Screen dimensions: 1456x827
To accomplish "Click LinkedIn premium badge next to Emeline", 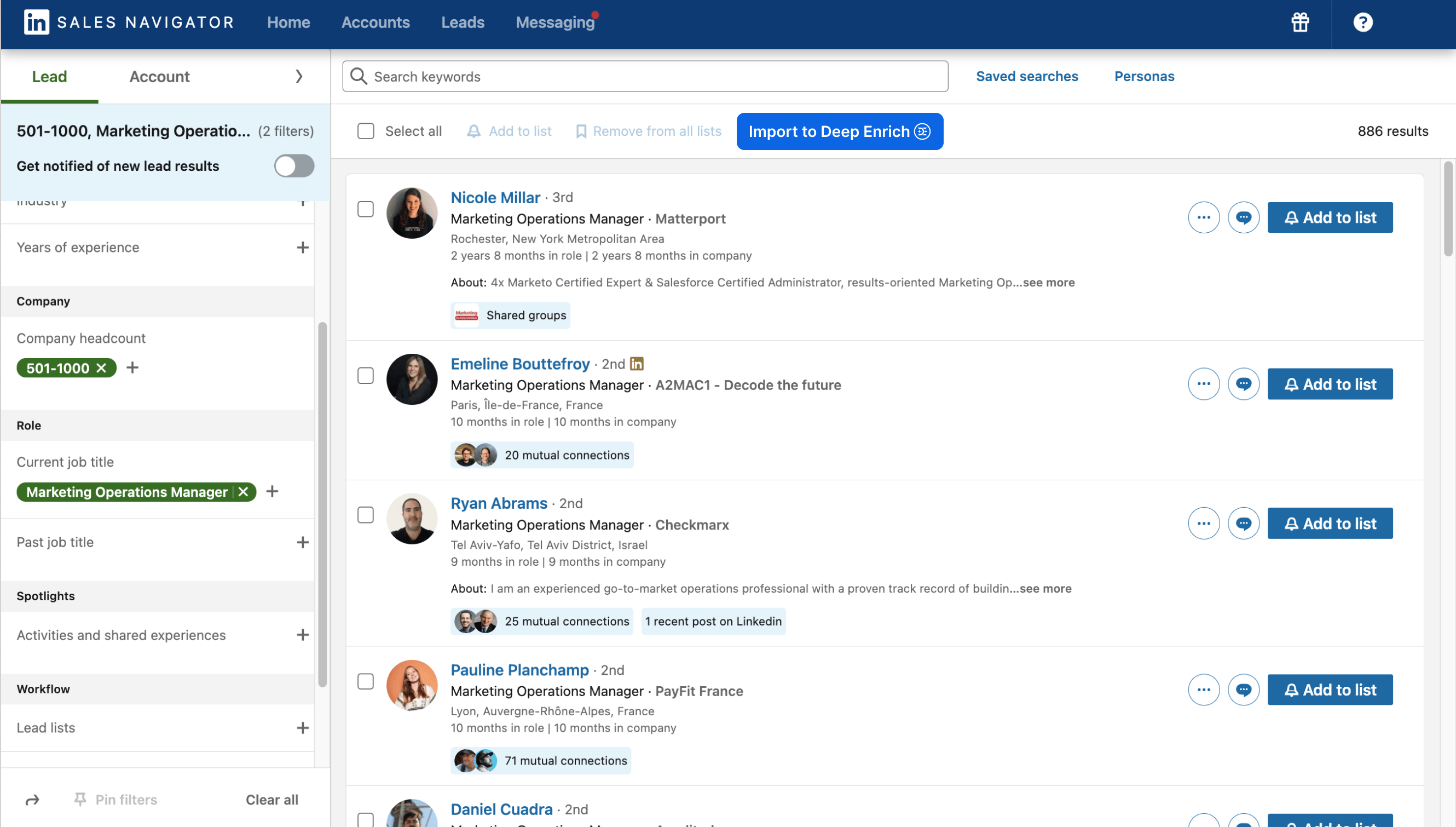I will (637, 364).
